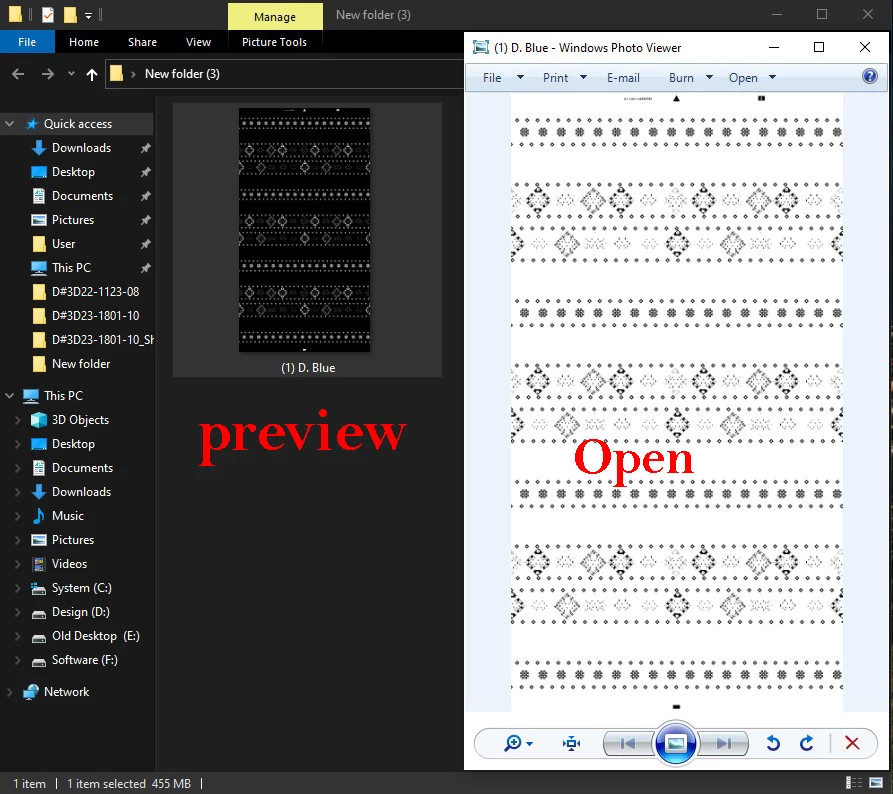Viewport: 893px width, 794px height.
Task: Switch to the Share ribbon tab
Action: click(142, 42)
